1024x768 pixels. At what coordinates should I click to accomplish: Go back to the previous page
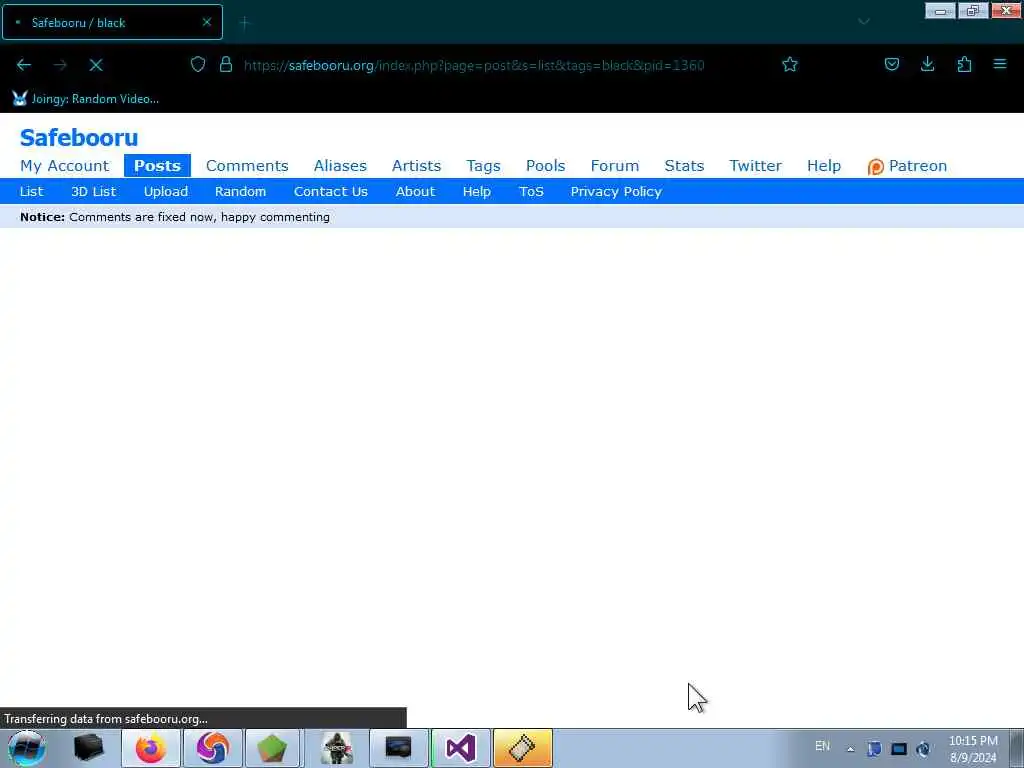pos(24,65)
